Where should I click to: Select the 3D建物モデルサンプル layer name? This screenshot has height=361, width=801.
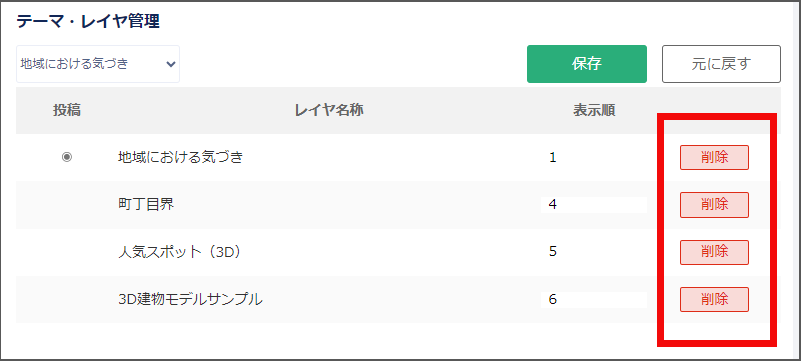click(190, 299)
